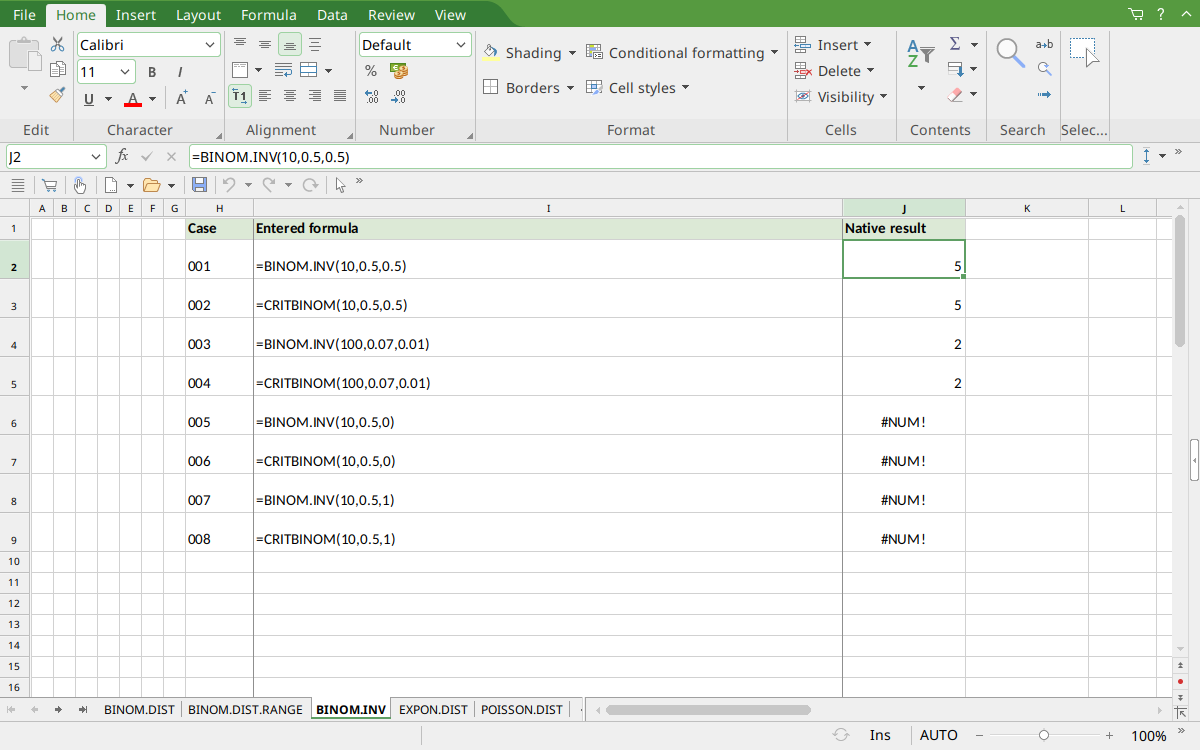This screenshot has height=750, width=1200.
Task: Click the Select area cursor icon
Action: tap(1084, 53)
